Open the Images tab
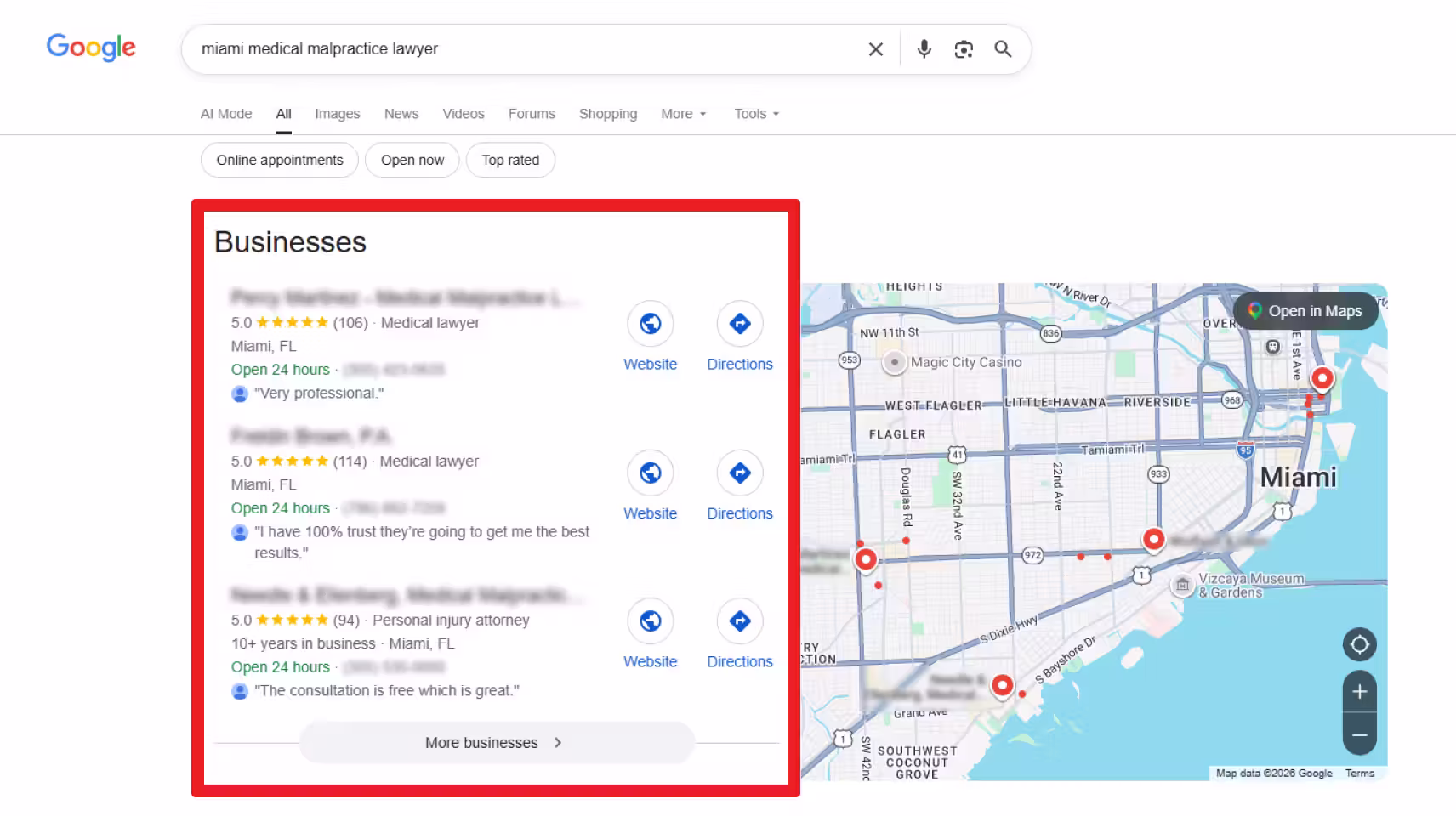Image resolution: width=1456 pixels, height=816 pixels. tap(338, 113)
